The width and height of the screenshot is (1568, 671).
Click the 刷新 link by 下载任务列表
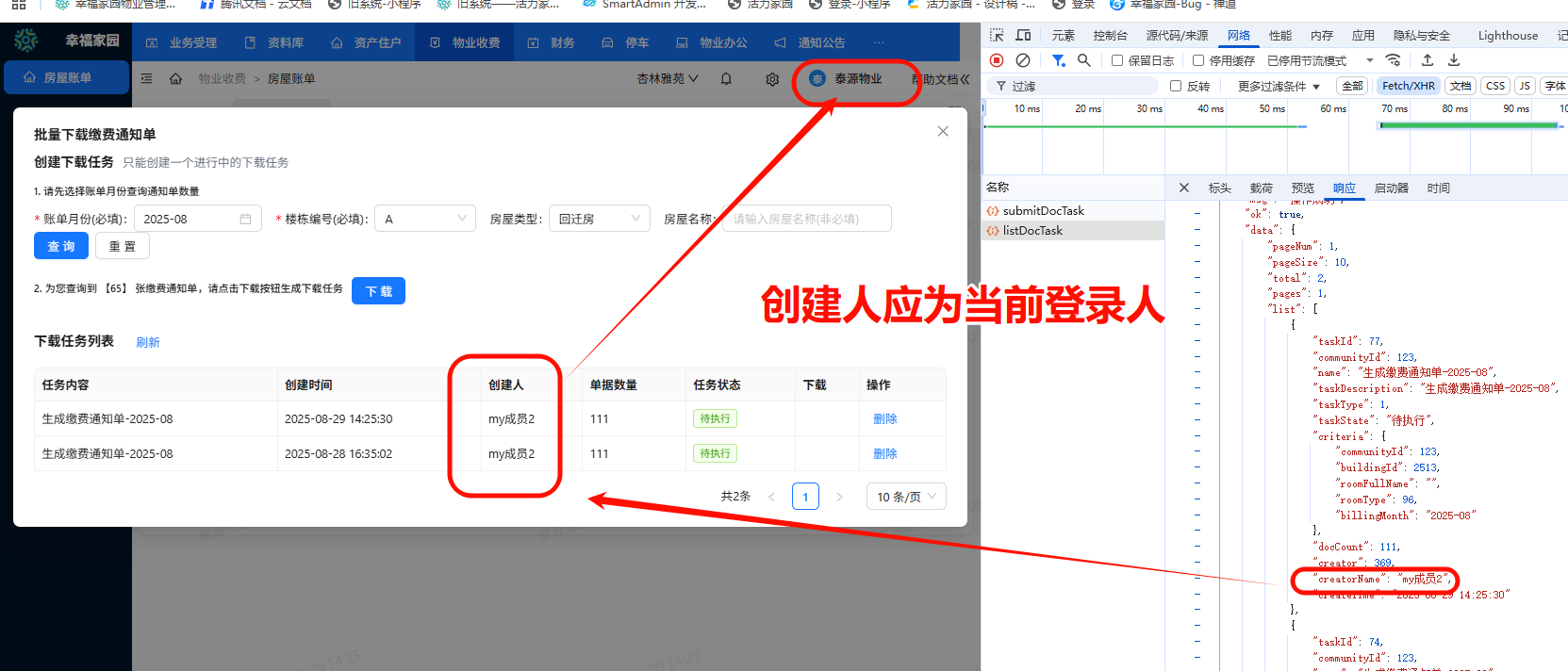coord(148,342)
